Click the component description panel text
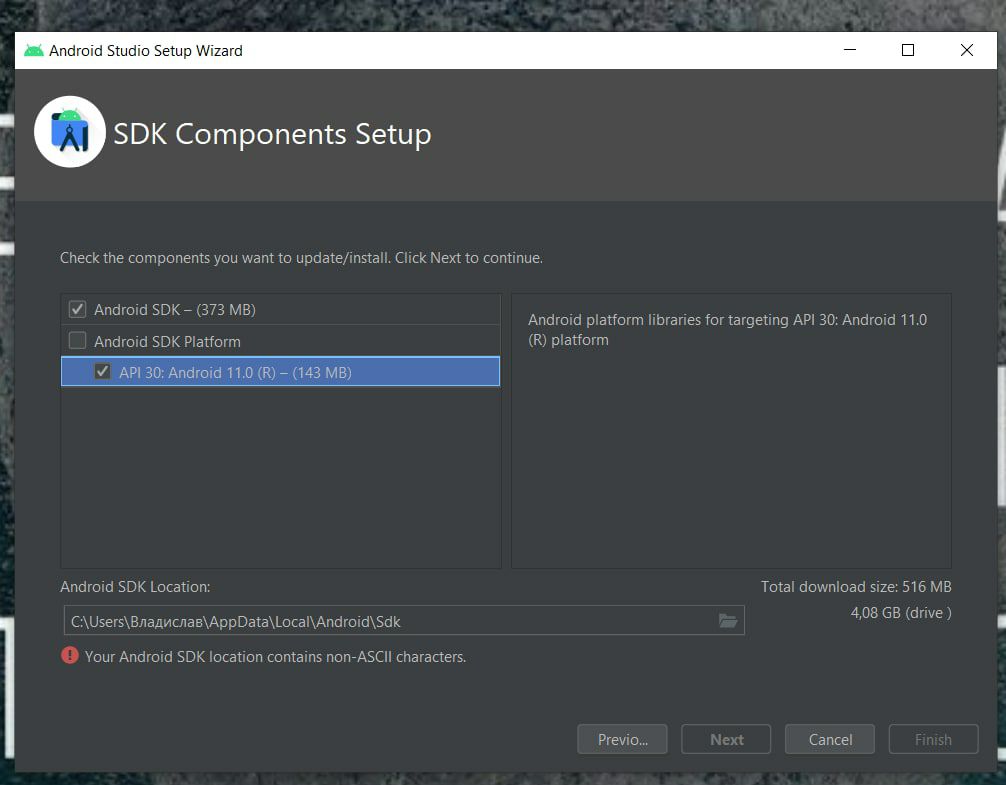 tap(727, 330)
